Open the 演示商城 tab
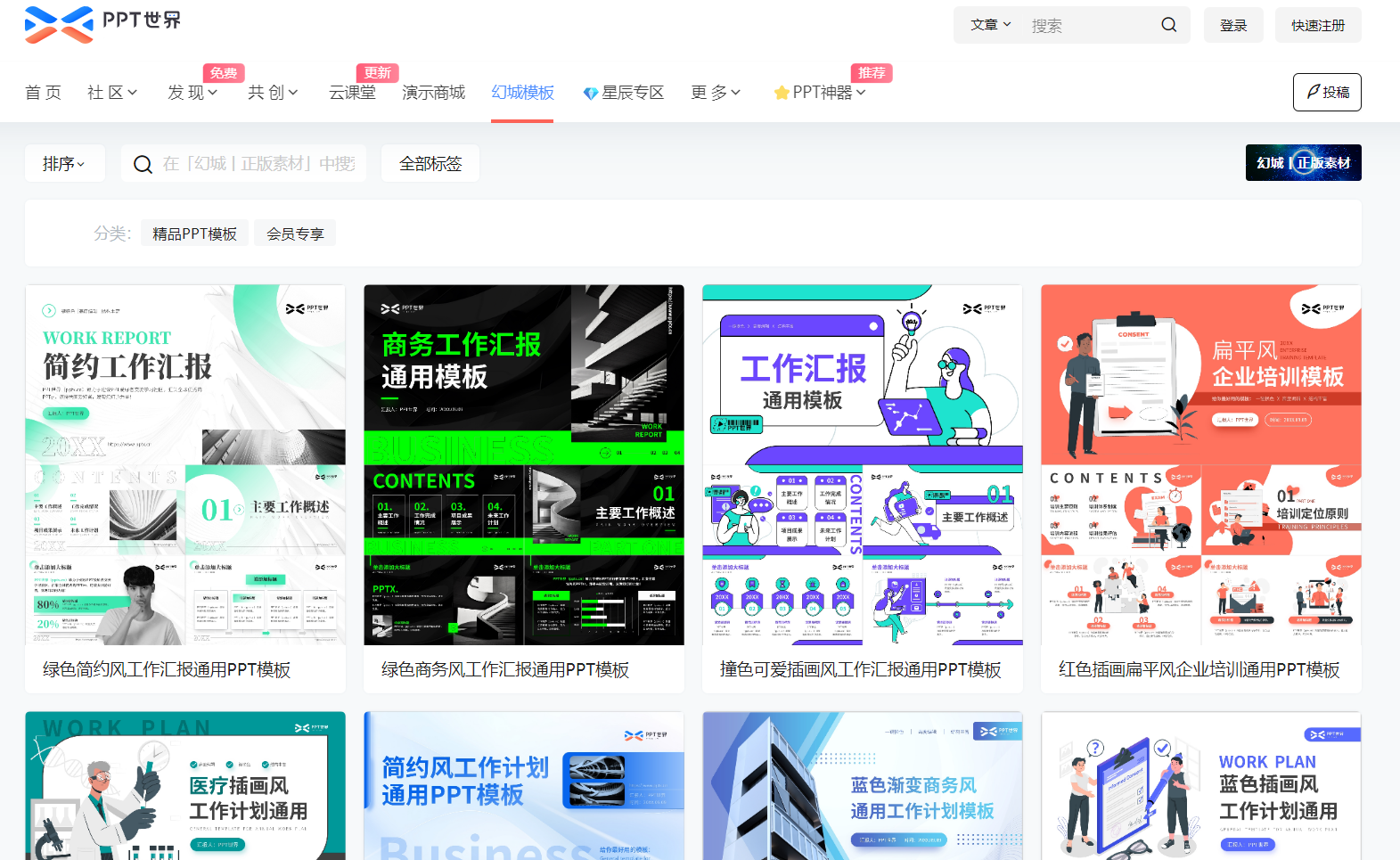This screenshot has height=860, width=1400. tap(433, 93)
